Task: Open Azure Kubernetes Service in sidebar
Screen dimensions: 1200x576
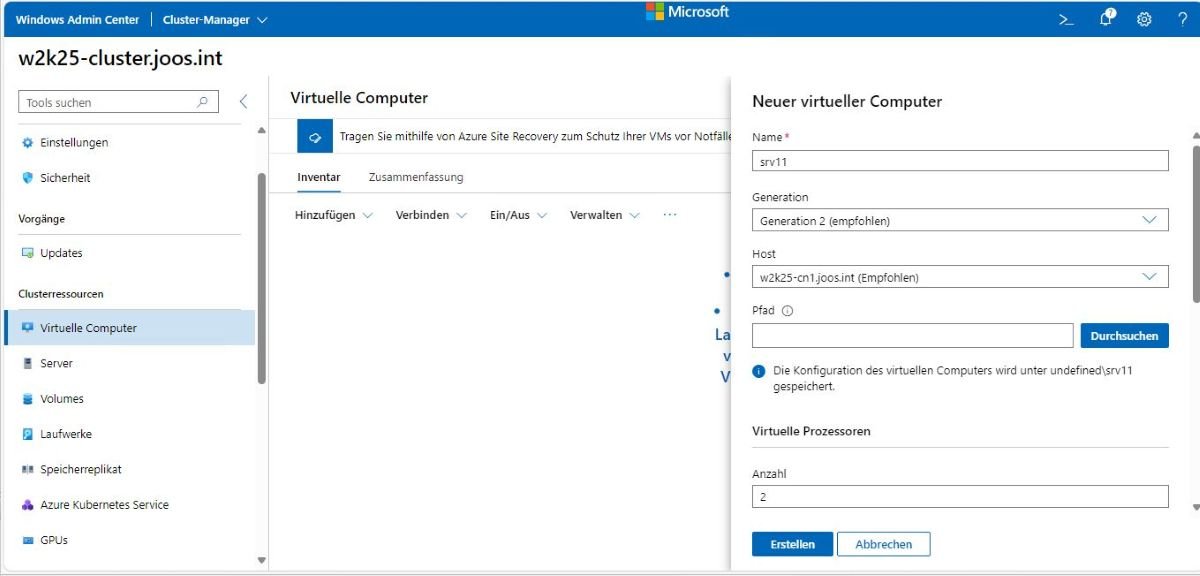Action: coord(104,505)
